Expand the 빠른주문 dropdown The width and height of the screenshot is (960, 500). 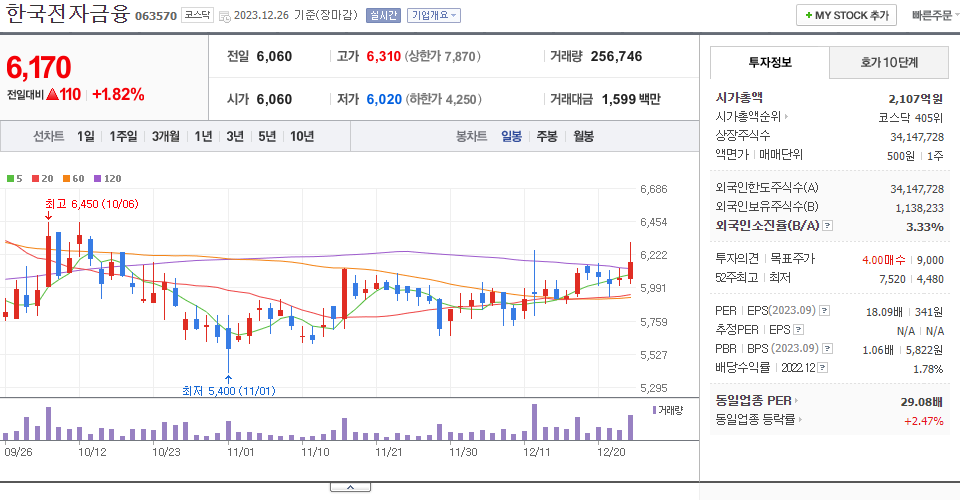coord(935,15)
